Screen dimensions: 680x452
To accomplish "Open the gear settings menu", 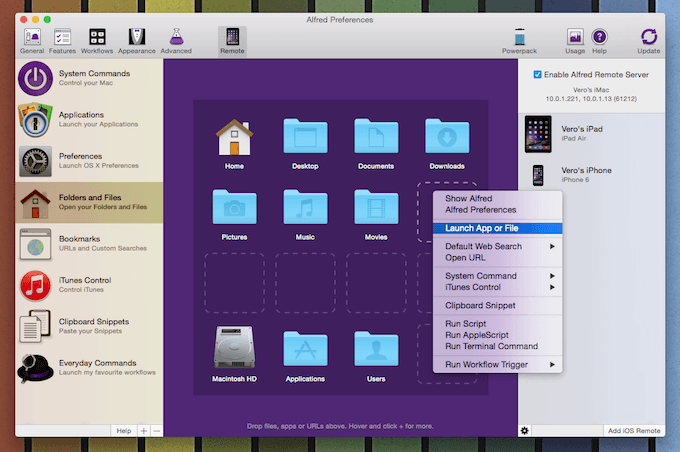I will pos(525,431).
